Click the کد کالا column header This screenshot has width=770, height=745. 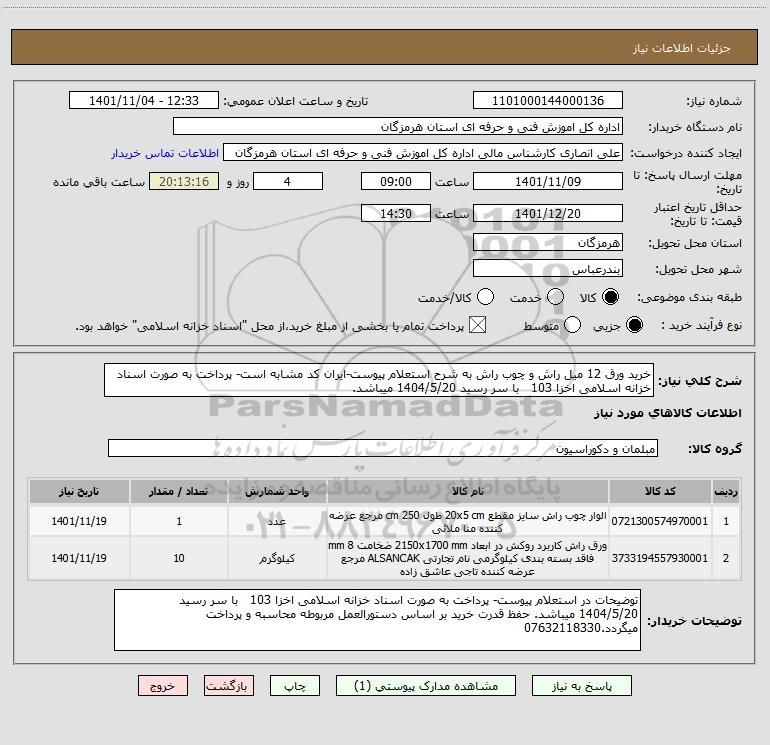[x=660, y=491]
